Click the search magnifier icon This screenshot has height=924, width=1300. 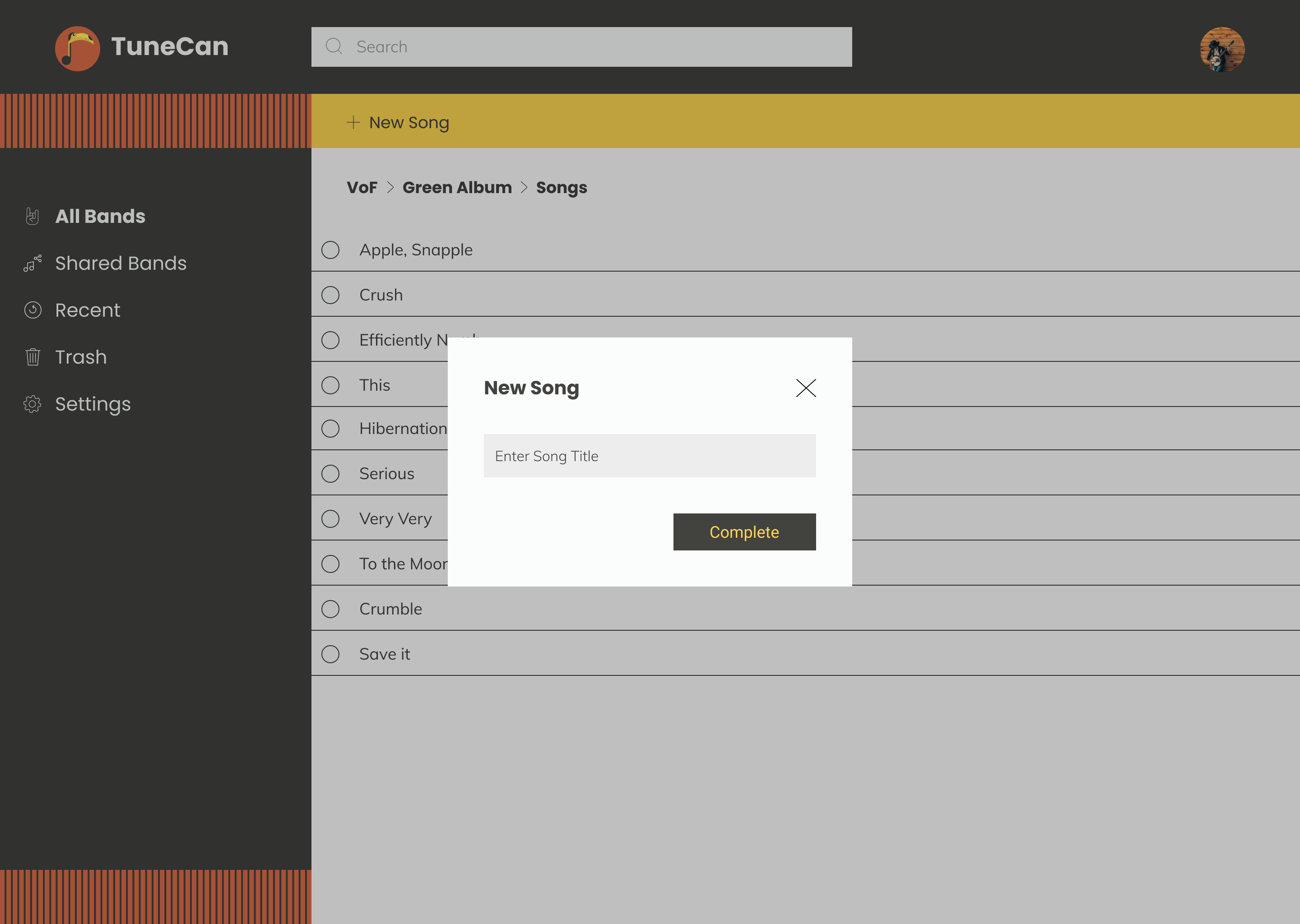click(334, 46)
